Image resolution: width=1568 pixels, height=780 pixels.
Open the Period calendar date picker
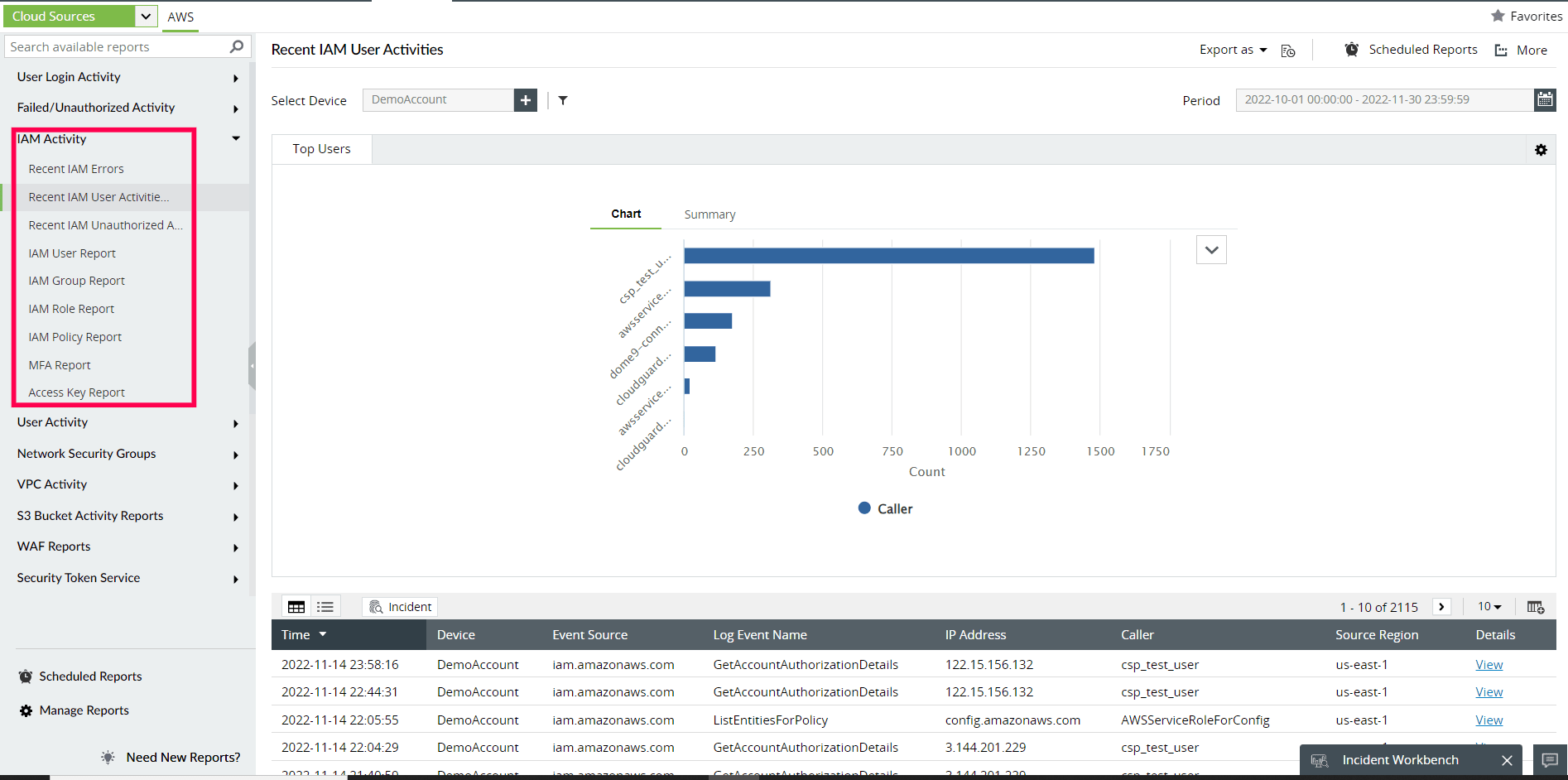point(1545,99)
